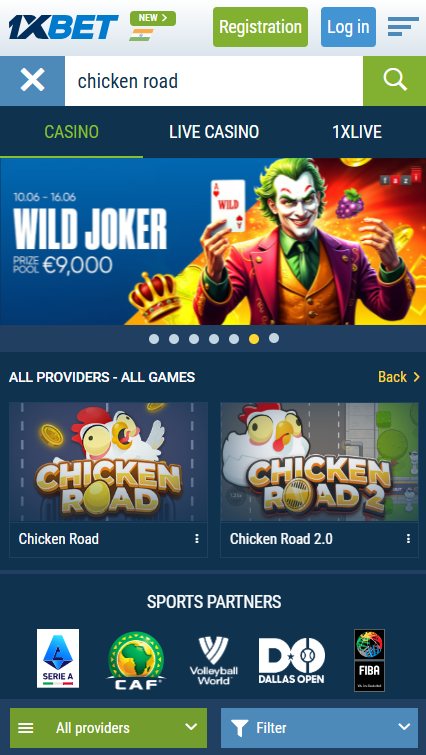Select the first carousel dot
This screenshot has width=426, height=755.
[x=154, y=339]
